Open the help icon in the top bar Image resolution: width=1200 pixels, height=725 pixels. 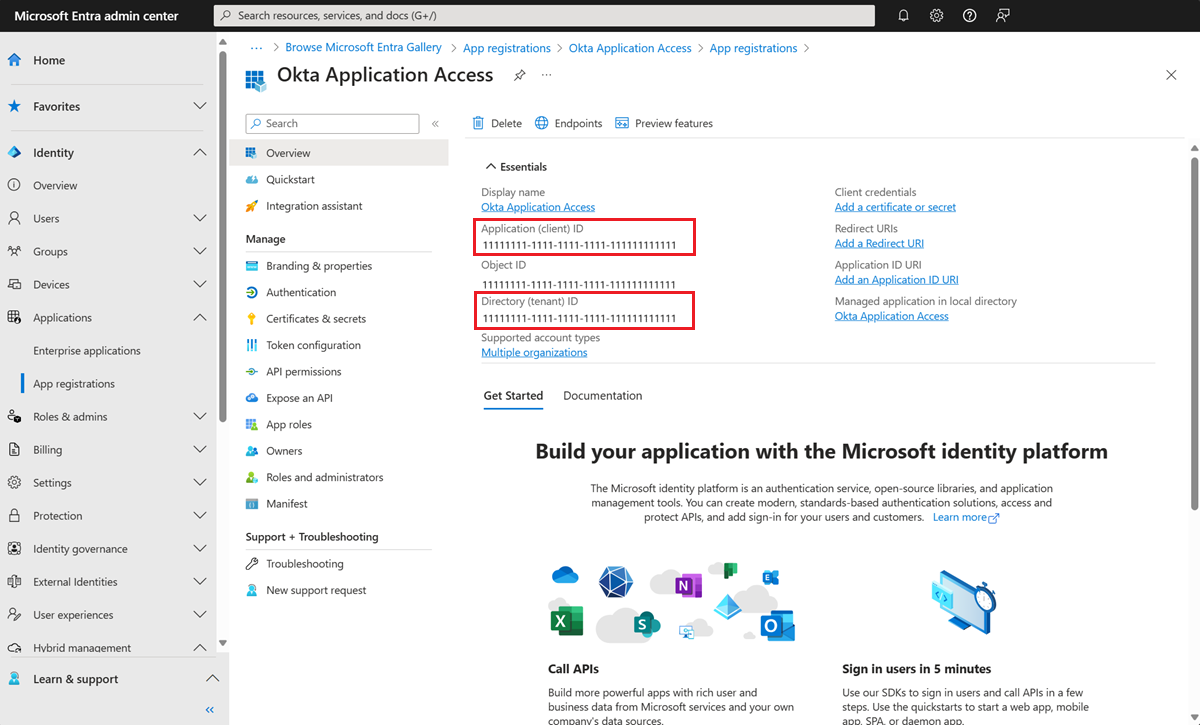click(969, 15)
